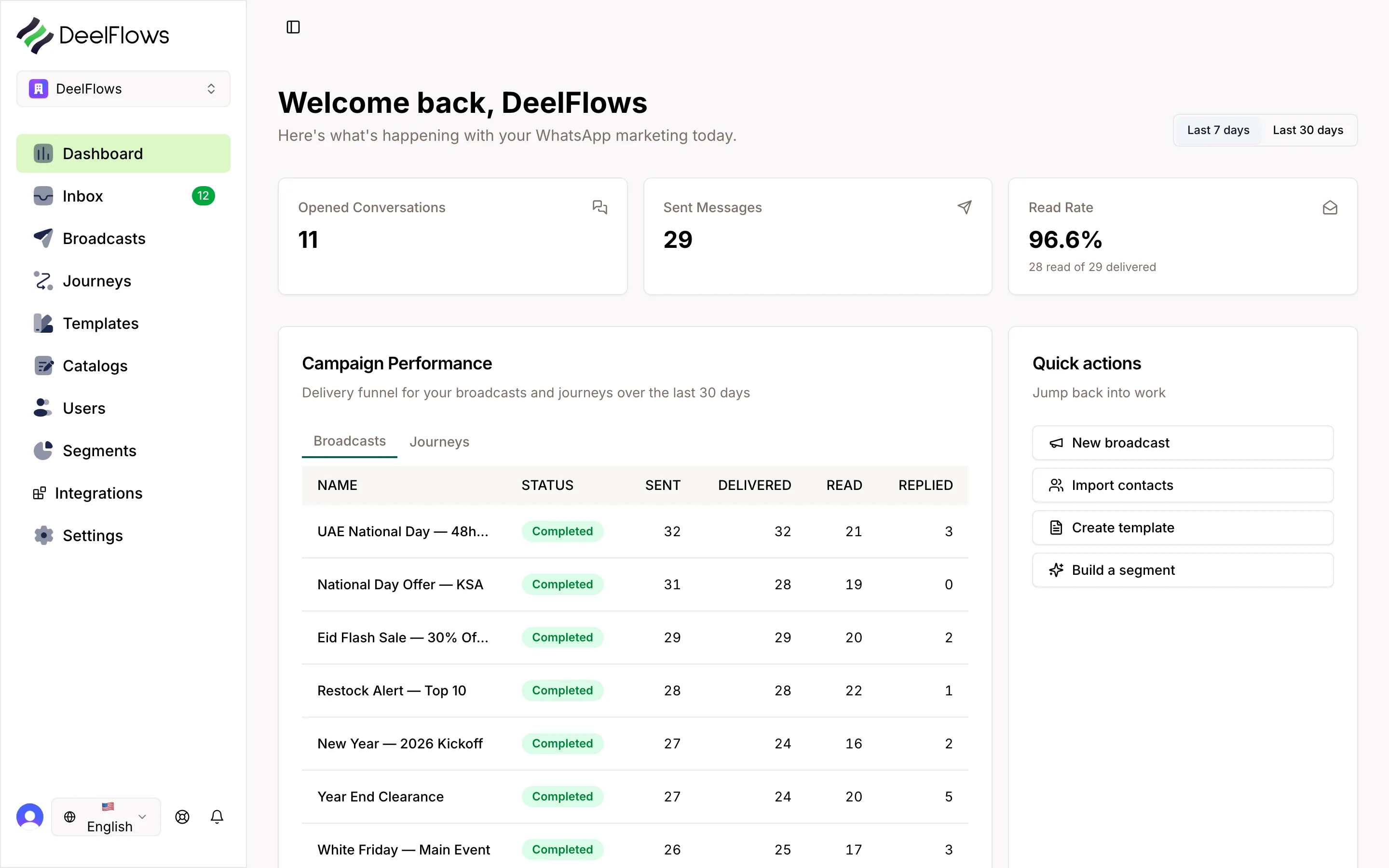Open Dashboard in the sidebar

pos(123,154)
